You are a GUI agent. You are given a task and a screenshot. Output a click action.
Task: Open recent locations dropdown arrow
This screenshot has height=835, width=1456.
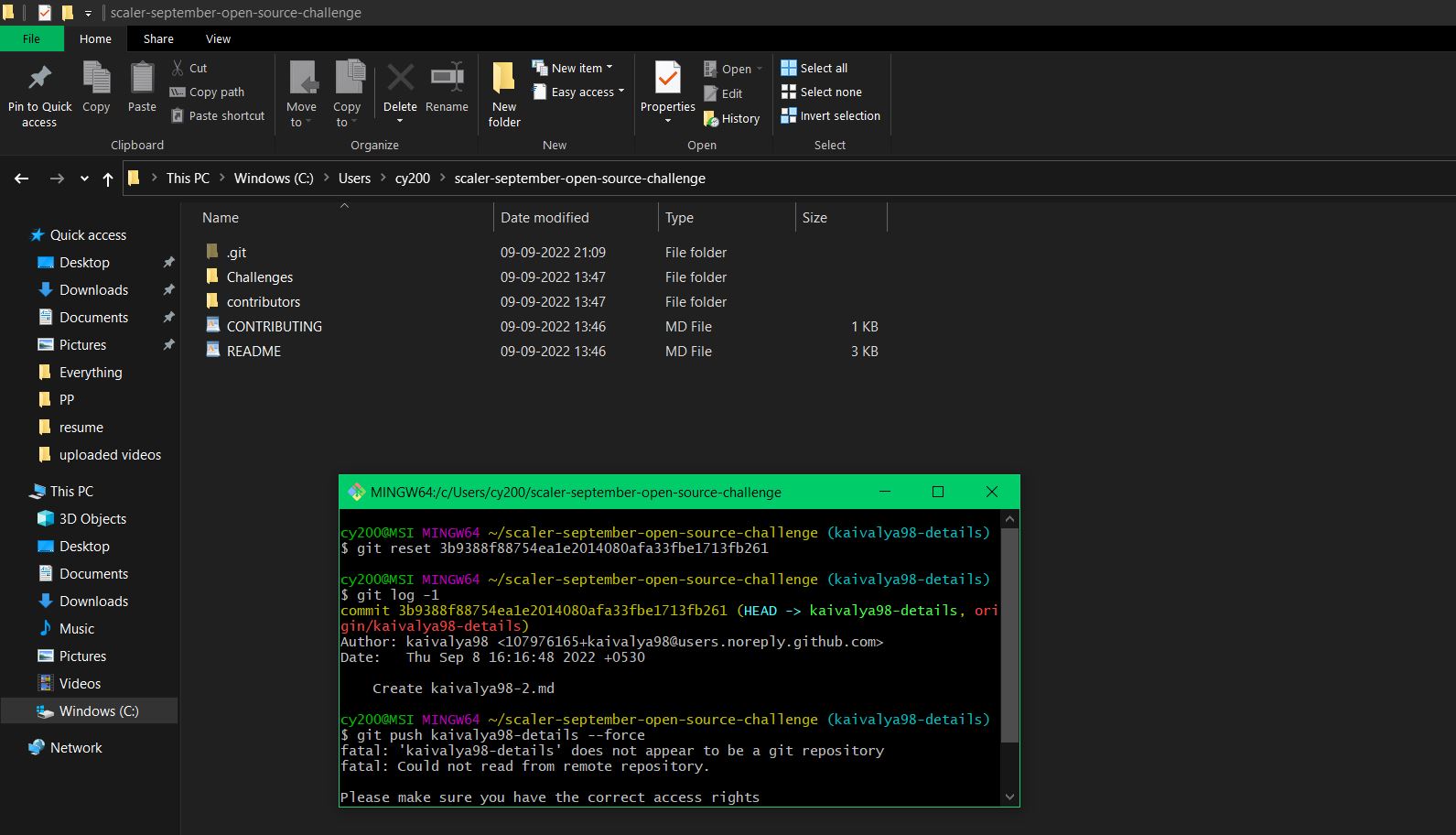pyautogui.click(x=84, y=179)
